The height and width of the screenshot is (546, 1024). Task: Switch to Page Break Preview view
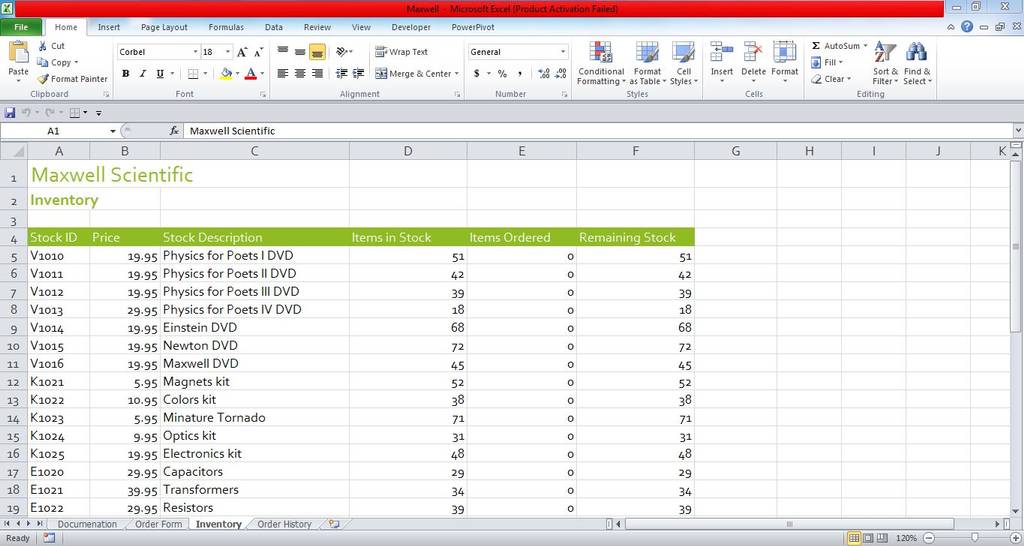(x=883, y=538)
